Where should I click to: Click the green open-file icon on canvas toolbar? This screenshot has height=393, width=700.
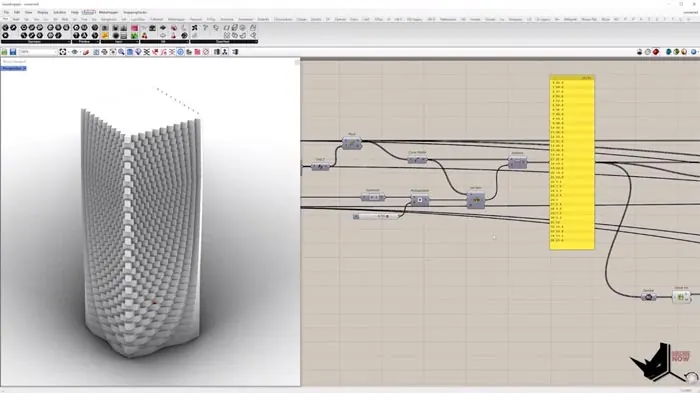4,52
